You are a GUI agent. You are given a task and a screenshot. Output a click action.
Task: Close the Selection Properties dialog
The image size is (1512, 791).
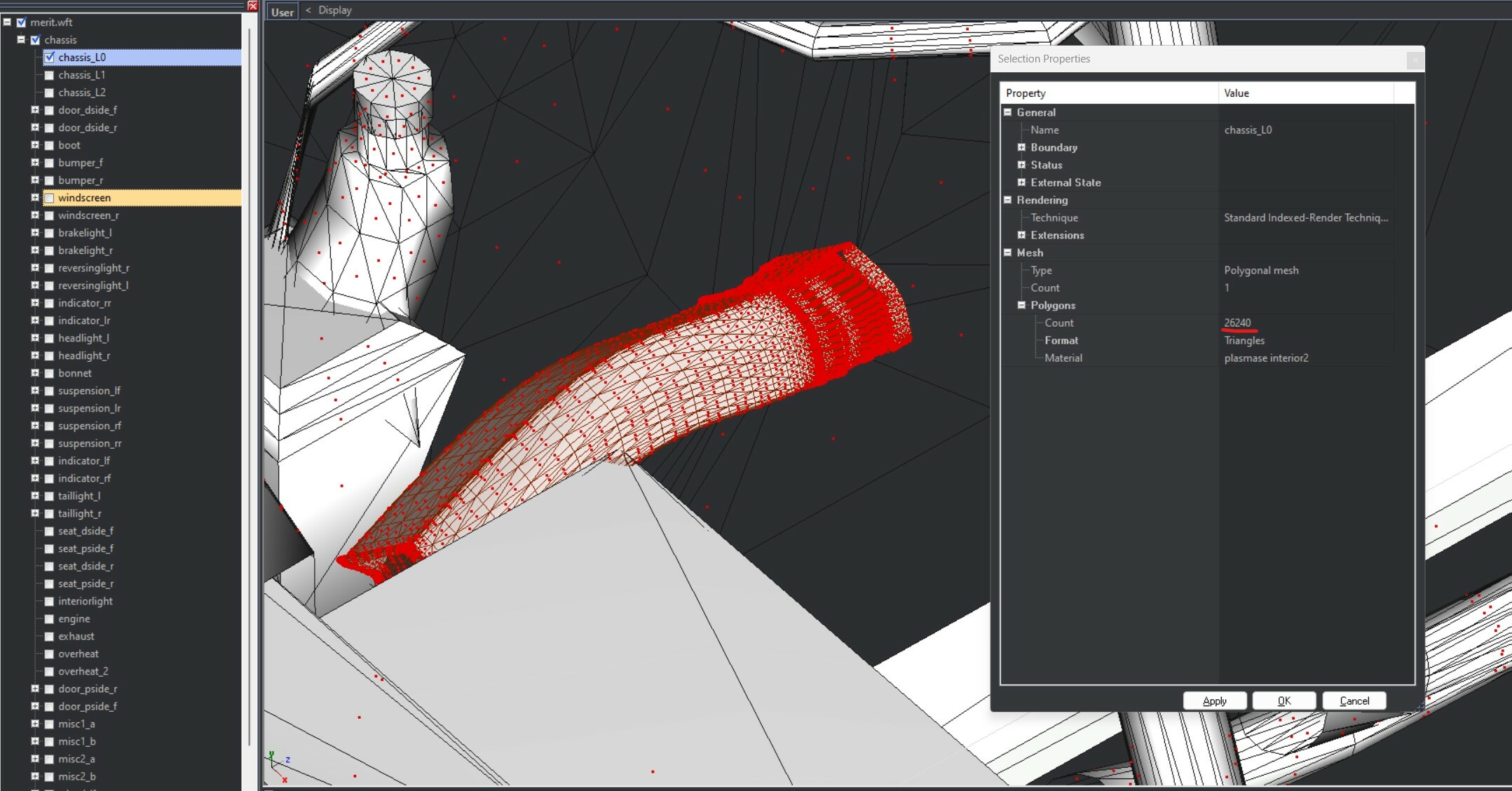[x=1415, y=60]
